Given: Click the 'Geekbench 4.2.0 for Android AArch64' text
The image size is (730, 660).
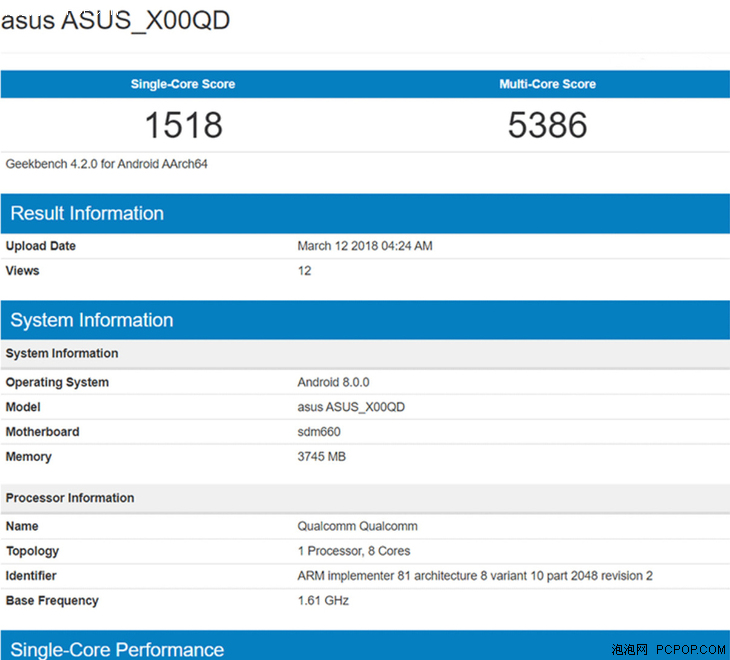Looking at the screenshot, I should click(106, 164).
